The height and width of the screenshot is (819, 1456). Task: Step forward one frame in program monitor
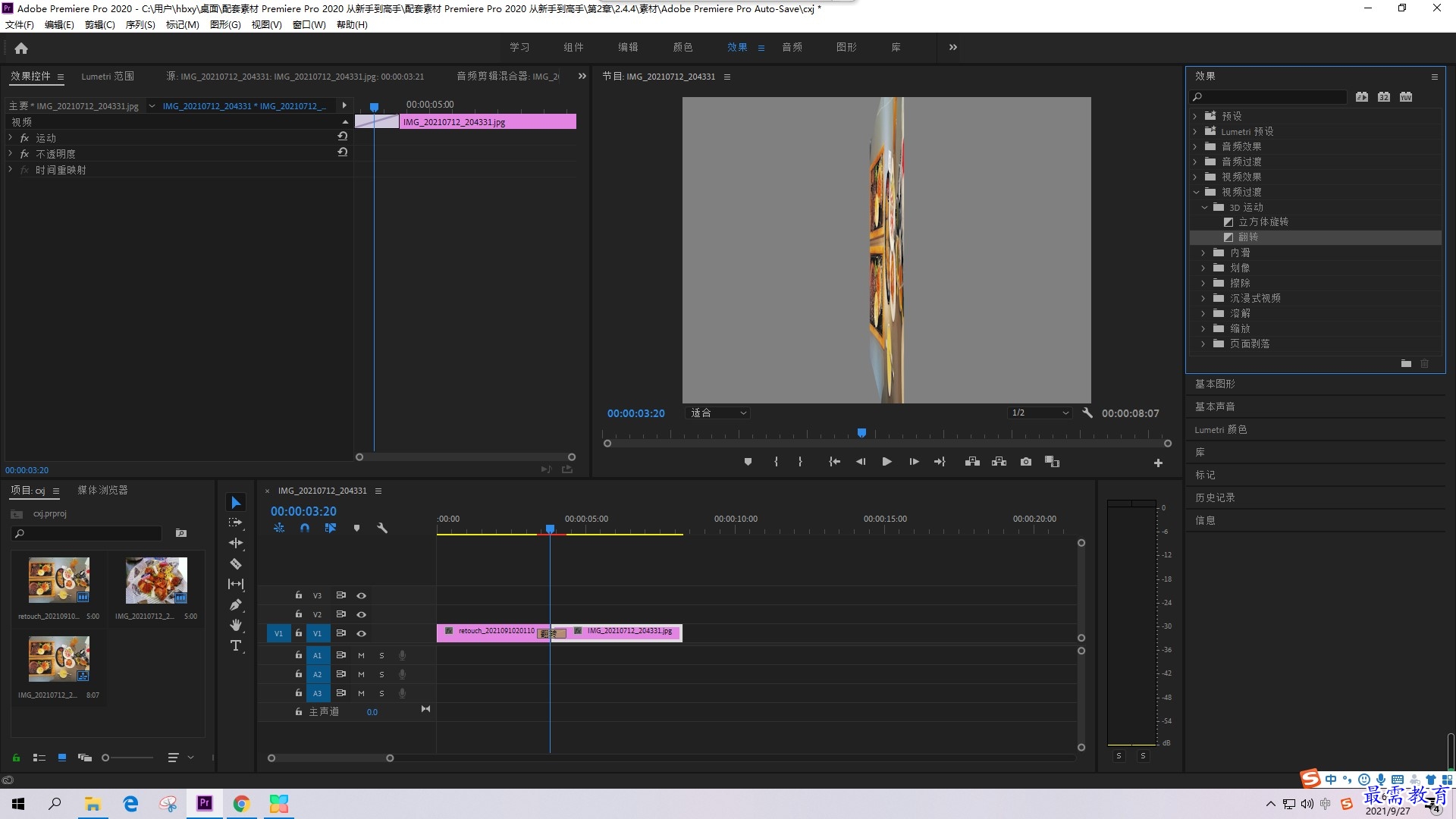click(914, 462)
